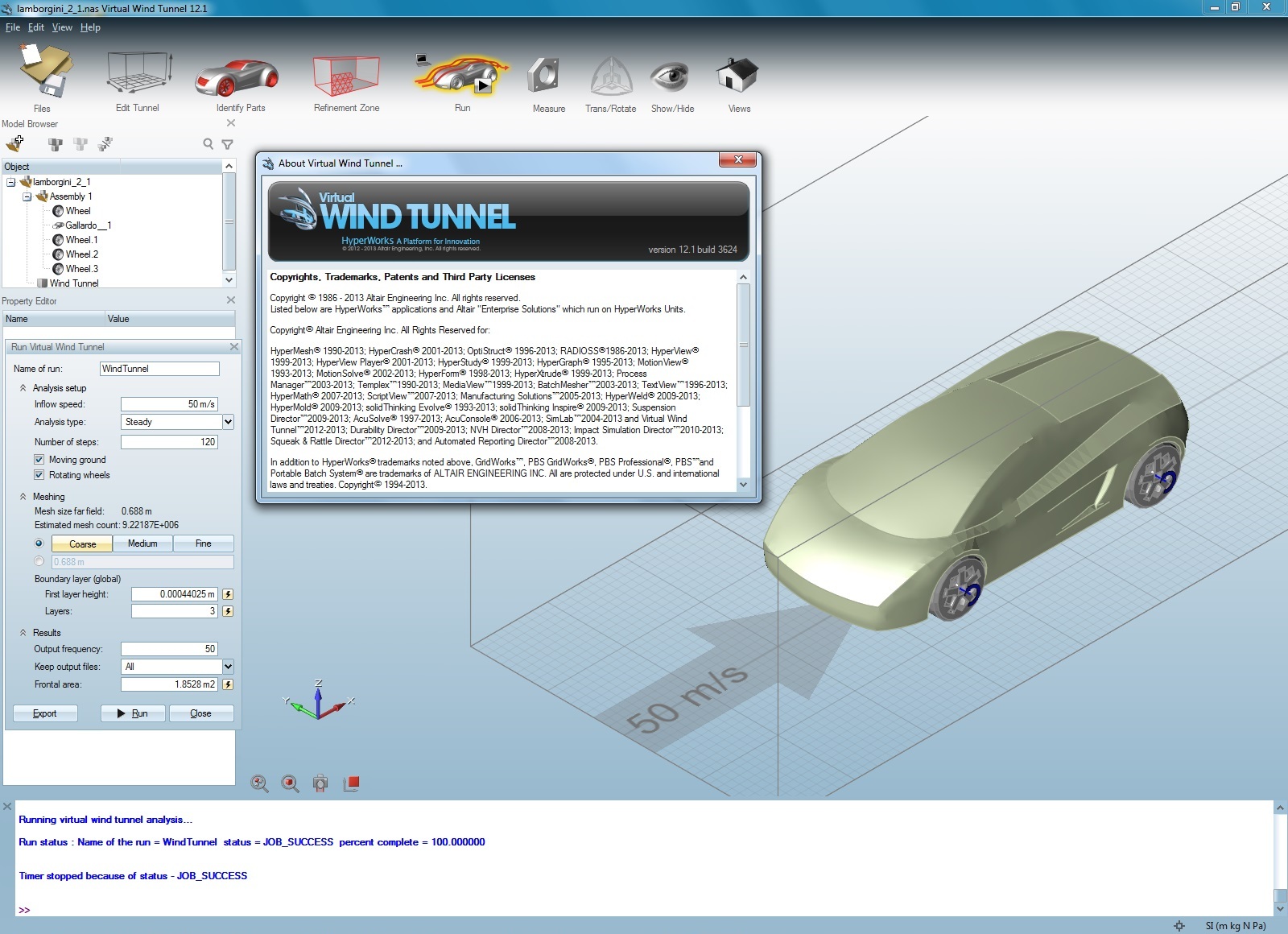Select the custom mesh size radio button
This screenshot has height=934, width=1288.
coord(39,561)
